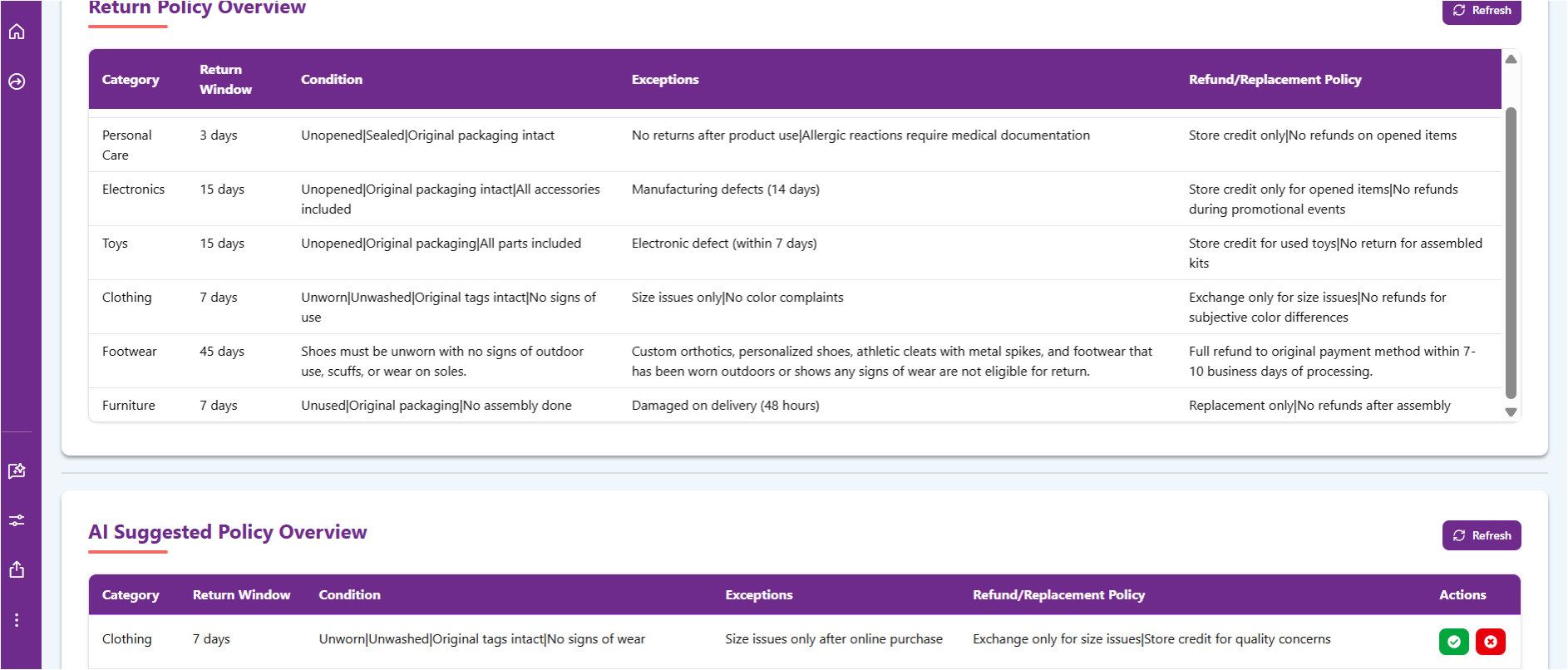Viewport: 1568px width, 670px height.
Task: Click Footwear 'Full refund to original payment' cell
Action: point(1332,362)
